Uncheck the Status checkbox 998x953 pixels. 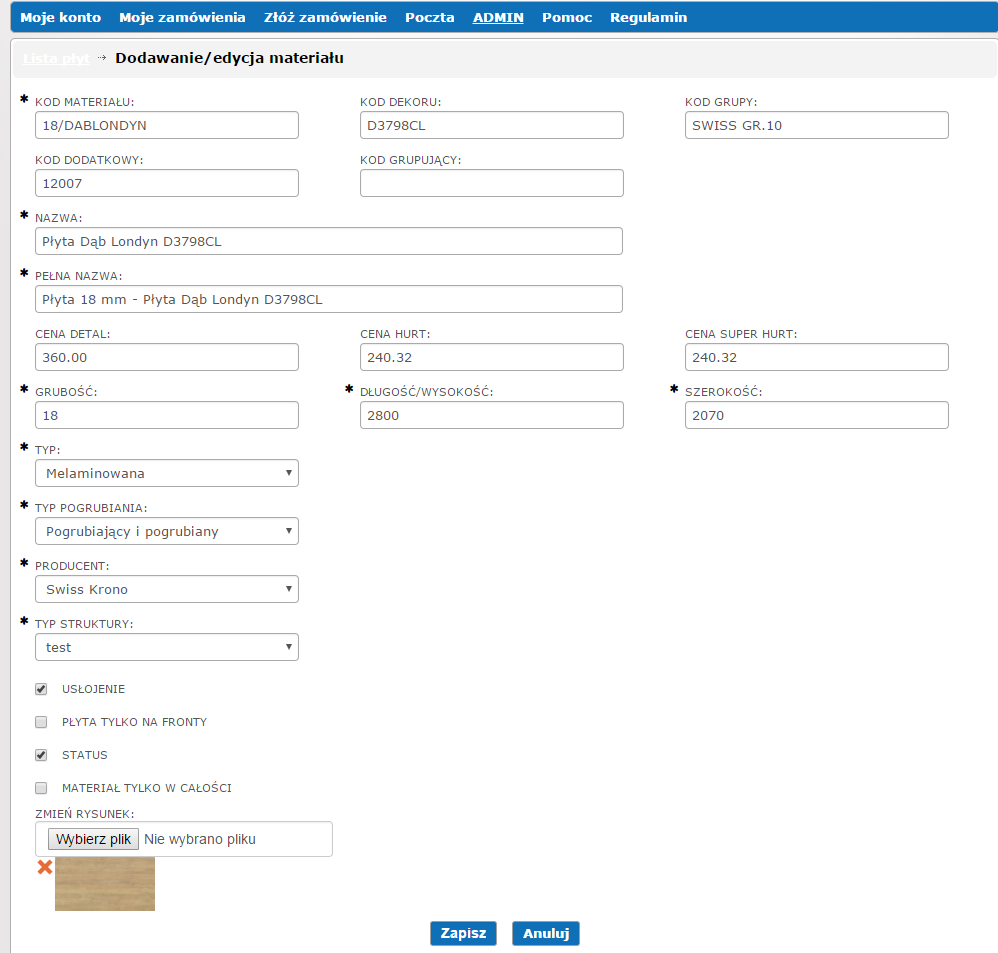tap(42, 755)
